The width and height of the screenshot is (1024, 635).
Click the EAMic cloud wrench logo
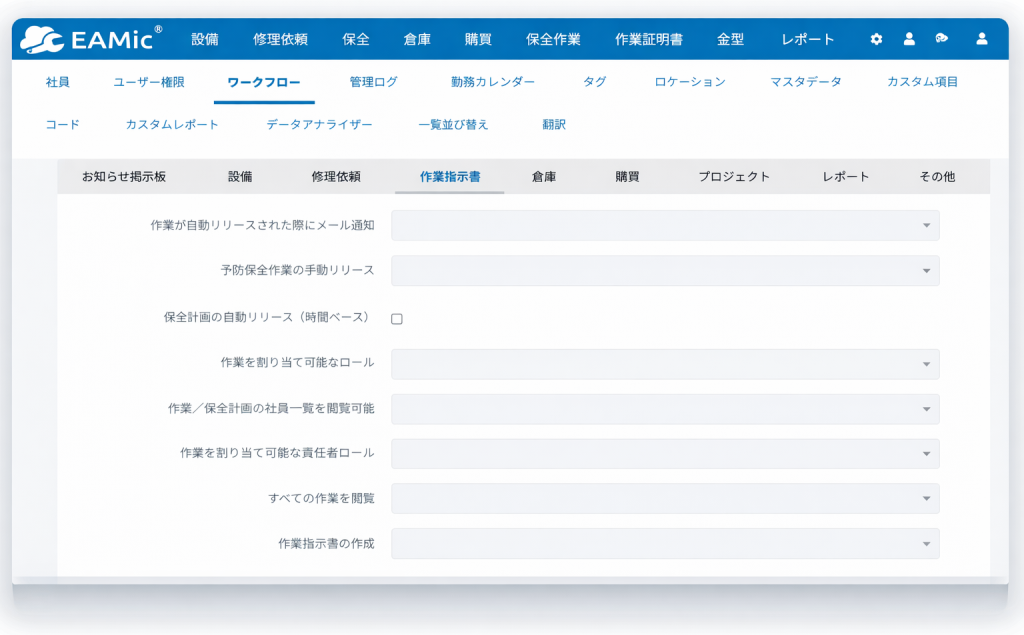pyautogui.click(x=90, y=39)
